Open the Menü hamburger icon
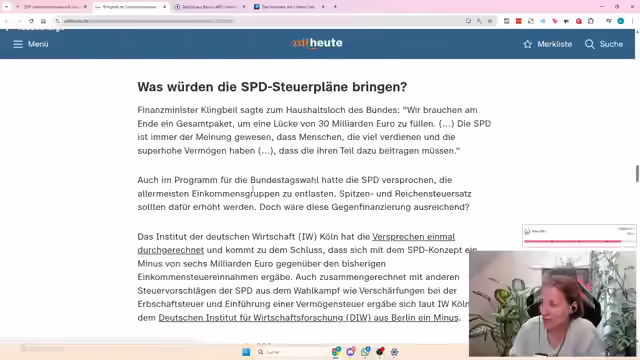Screen dimensions: 640x360 [x=18, y=44]
